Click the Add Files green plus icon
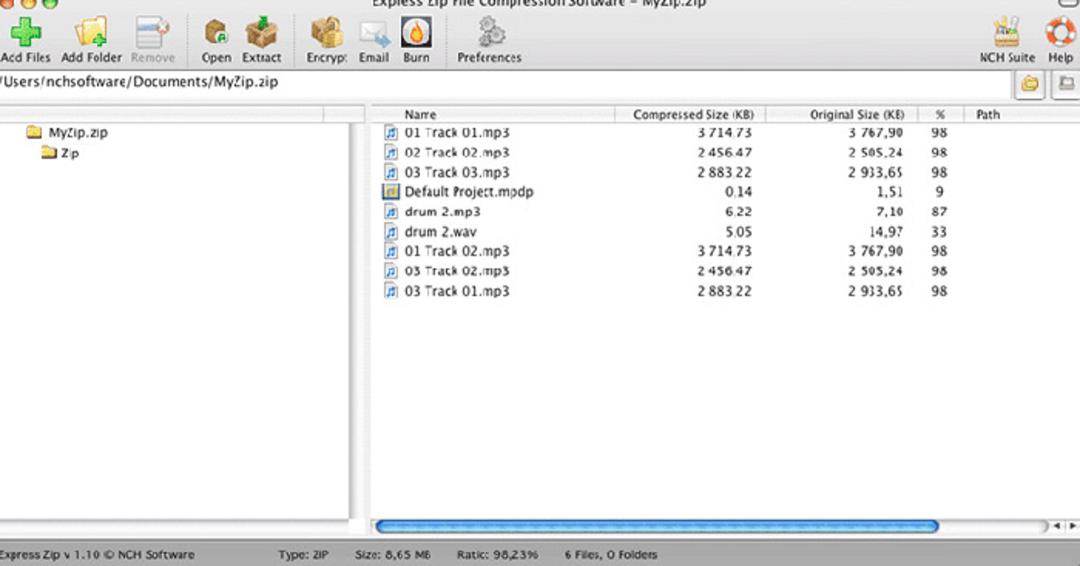The image size is (1080, 566). [x=25, y=32]
